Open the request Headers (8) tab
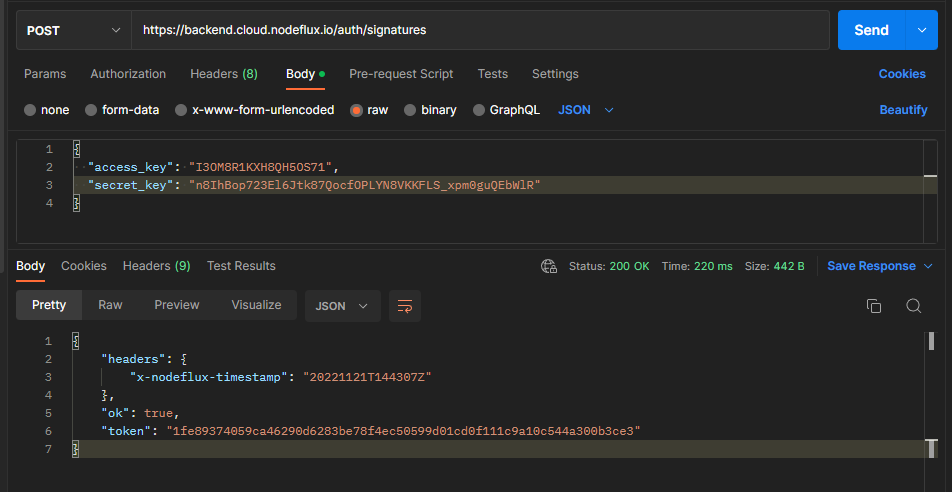This screenshot has height=492, width=952. (x=224, y=74)
